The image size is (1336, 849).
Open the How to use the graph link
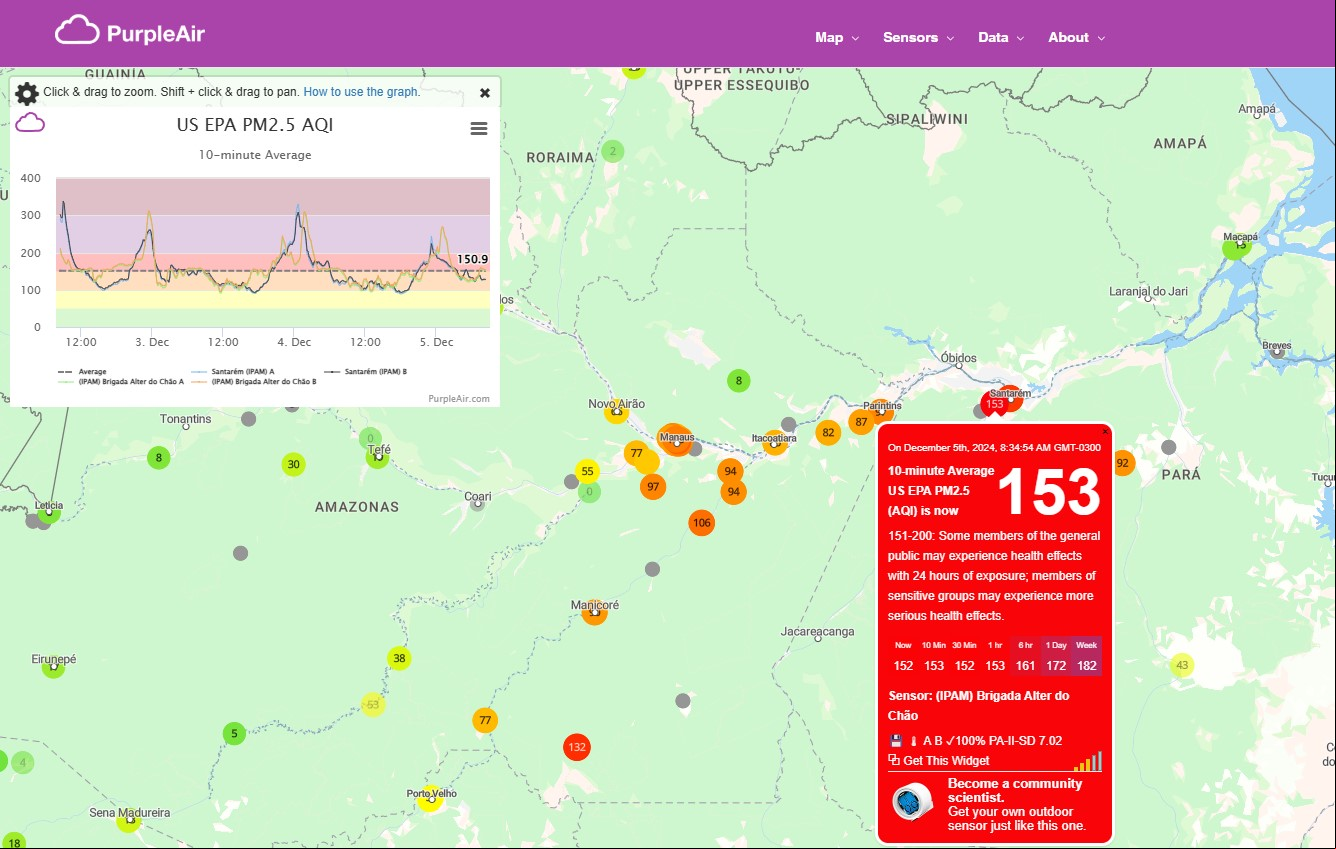[x=361, y=91]
